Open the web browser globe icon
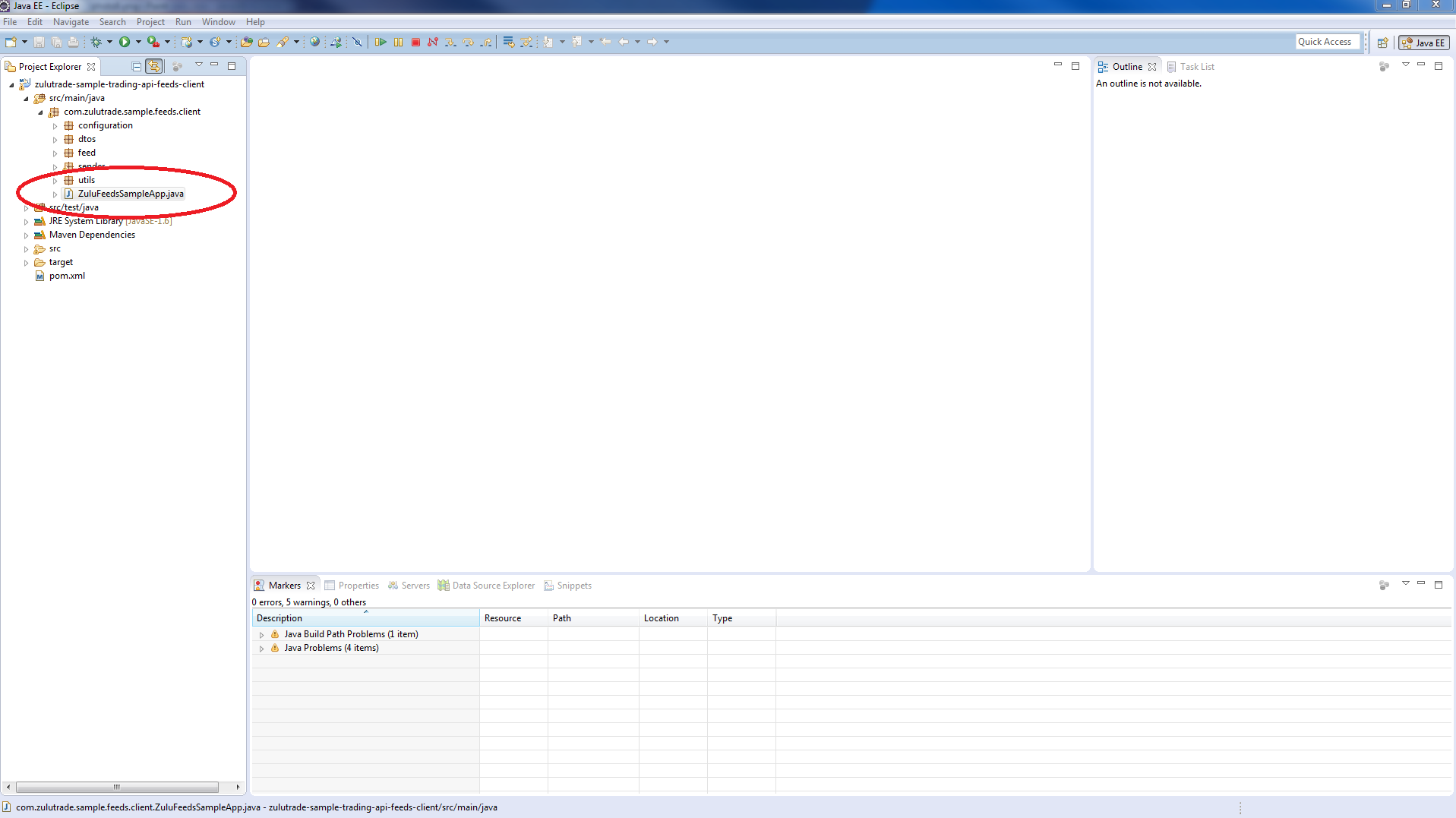 314,43
